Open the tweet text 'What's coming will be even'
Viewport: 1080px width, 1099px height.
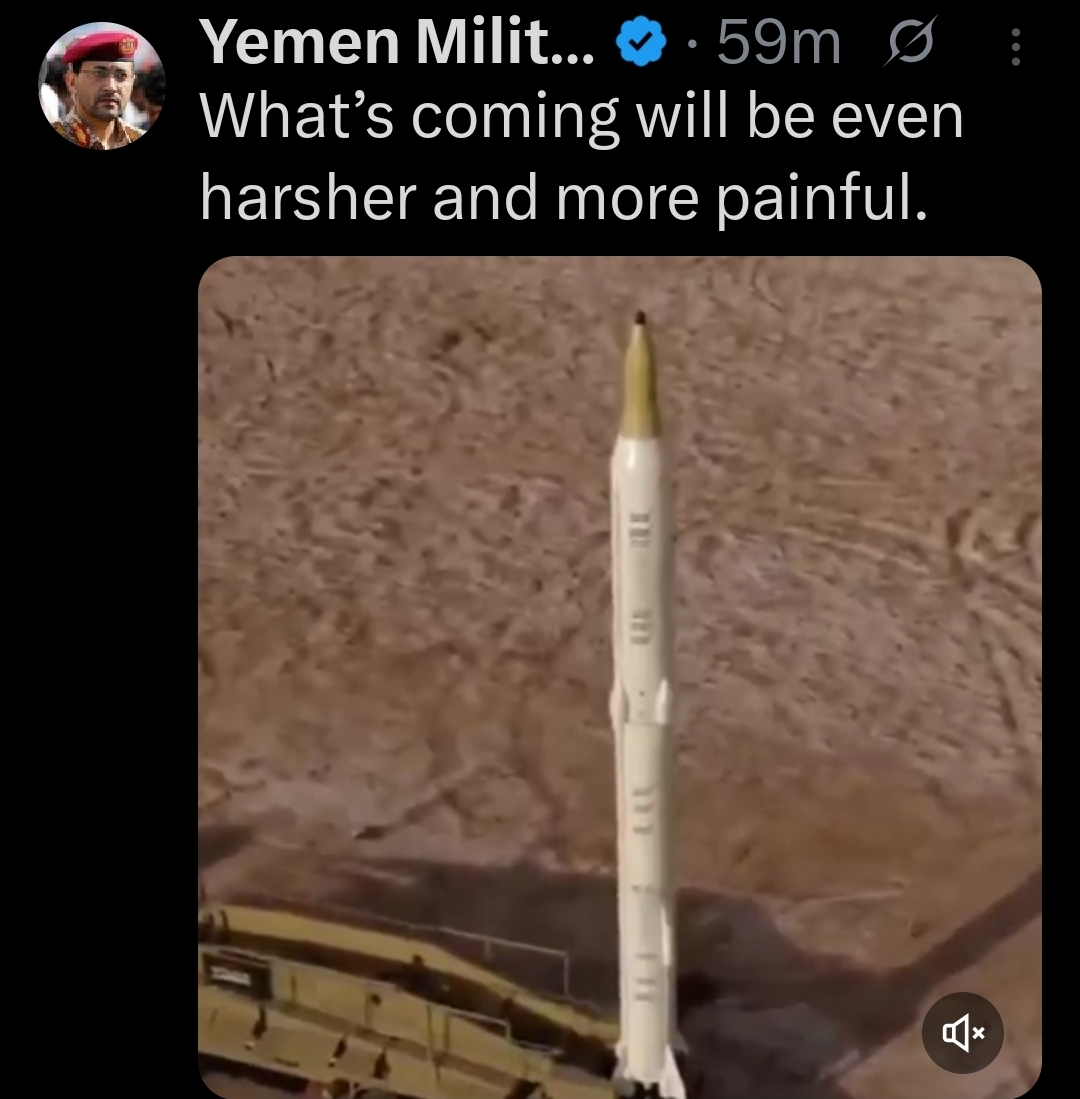(582, 117)
